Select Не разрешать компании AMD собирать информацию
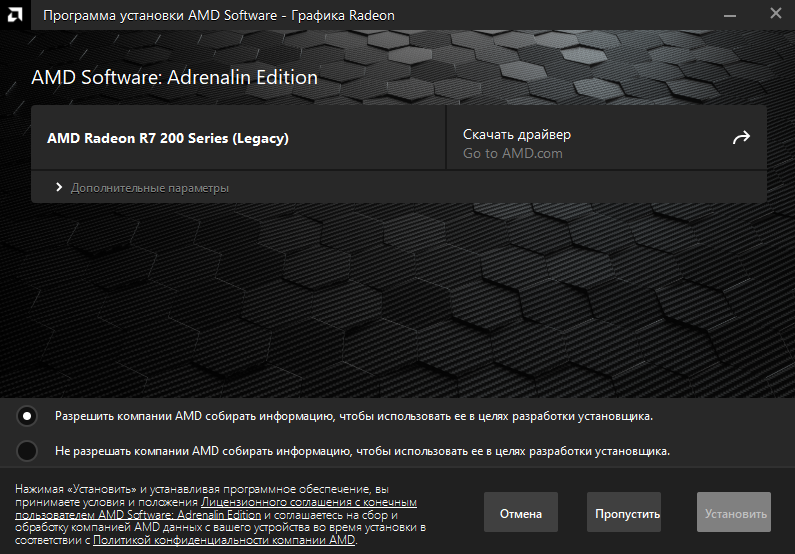The width and height of the screenshot is (795, 554). 27,451
